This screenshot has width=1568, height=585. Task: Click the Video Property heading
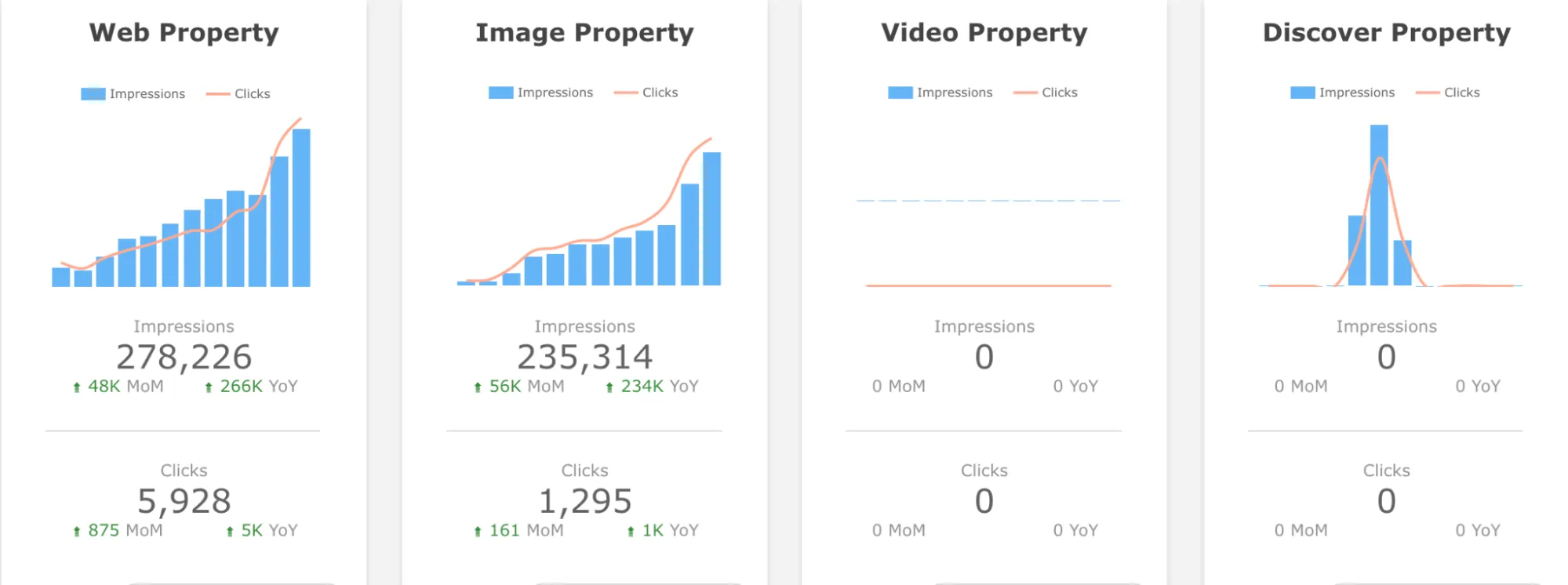(x=984, y=33)
